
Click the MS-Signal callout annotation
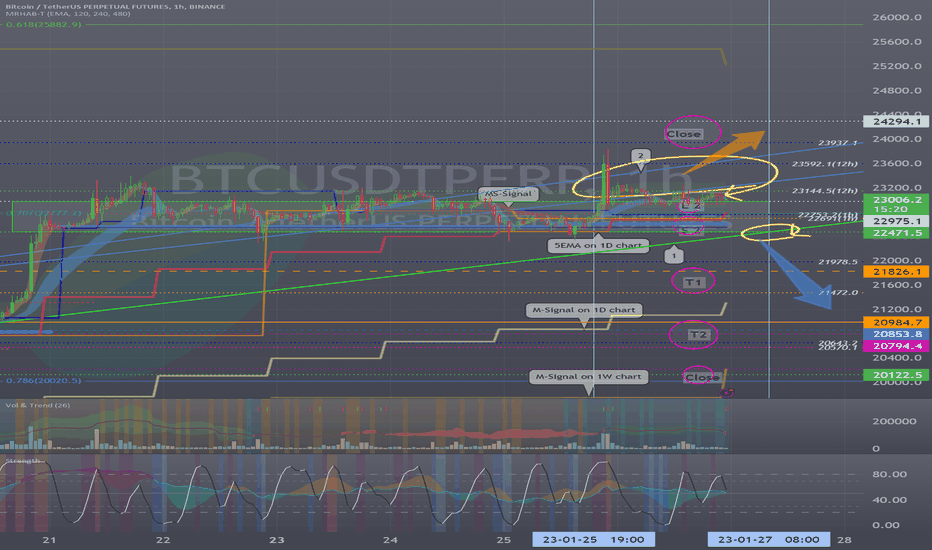[x=508, y=194]
